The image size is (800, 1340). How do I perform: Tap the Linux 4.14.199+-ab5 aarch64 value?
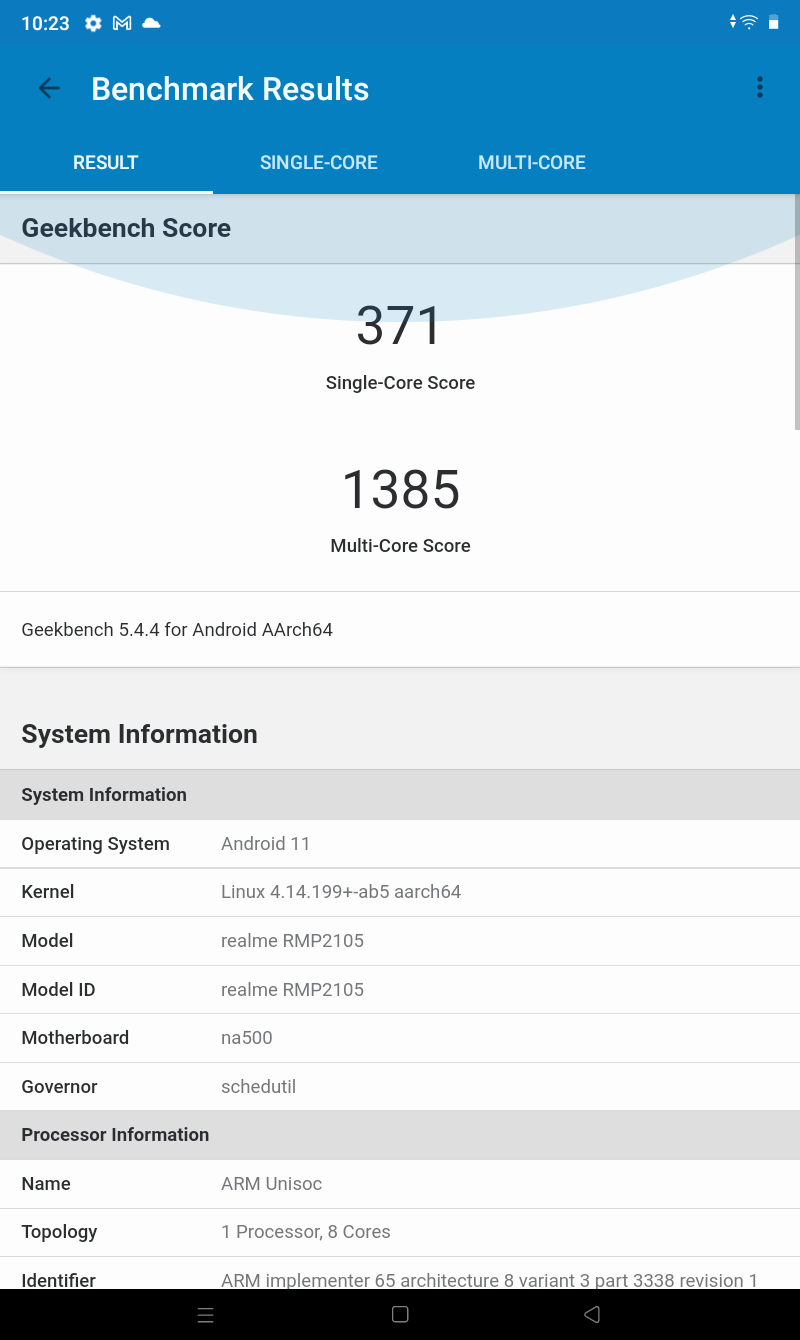coord(341,892)
